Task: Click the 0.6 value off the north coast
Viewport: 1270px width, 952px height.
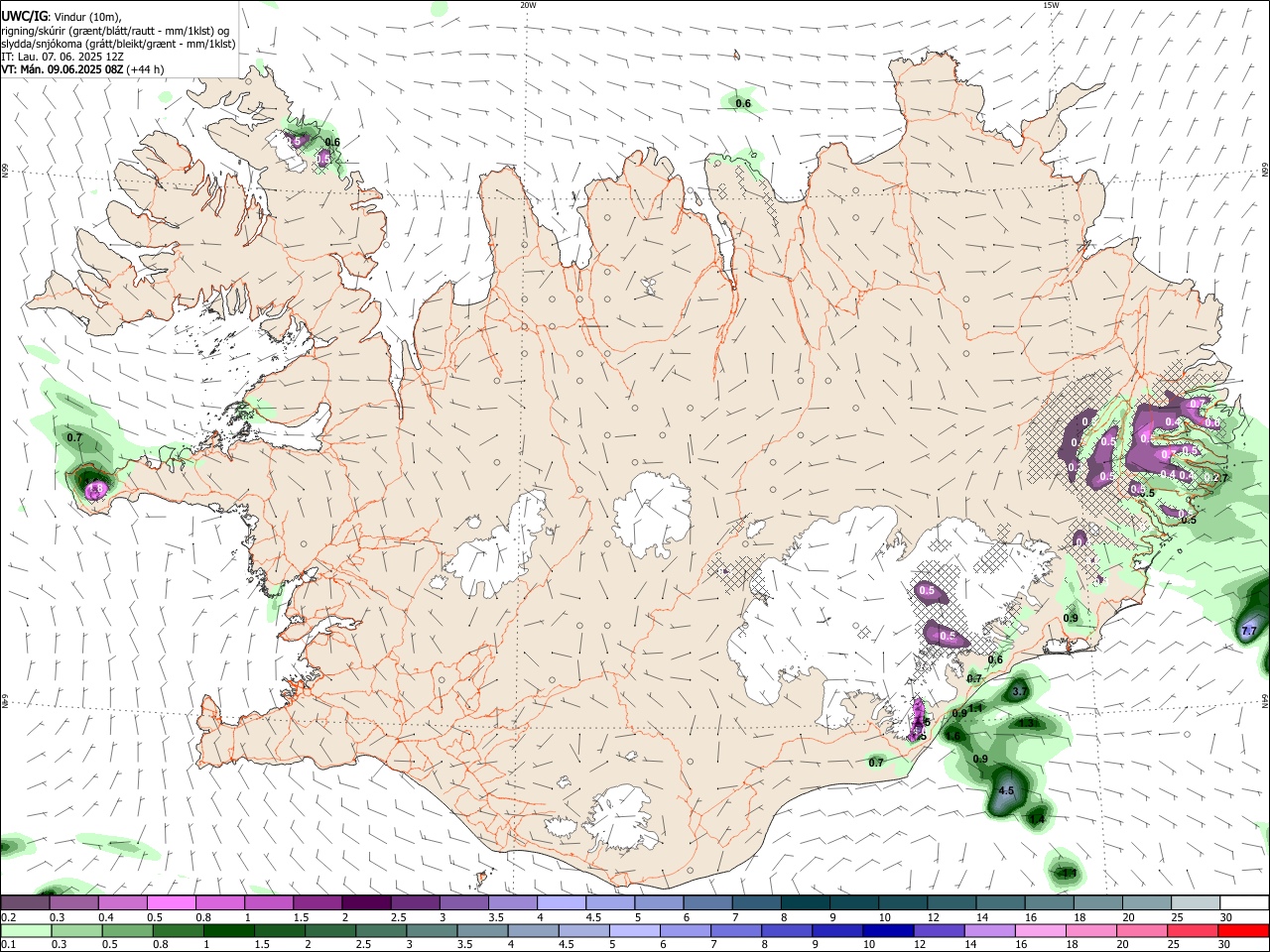Action: 743,104
